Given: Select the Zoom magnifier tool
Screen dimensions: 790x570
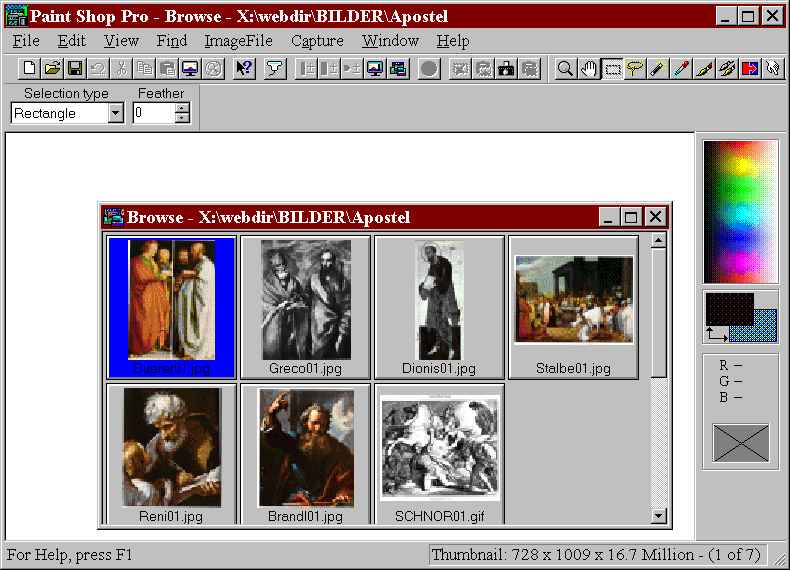Looking at the screenshot, I should 565,69.
